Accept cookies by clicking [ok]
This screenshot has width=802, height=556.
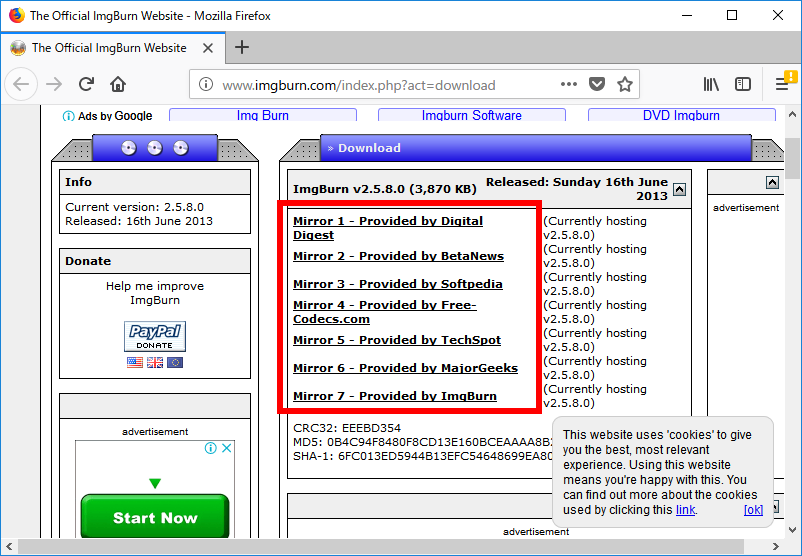753,510
